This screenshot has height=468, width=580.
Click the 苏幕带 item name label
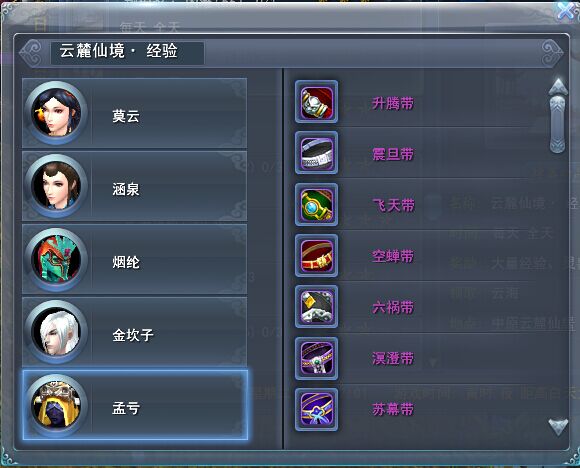(x=393, y=410)
